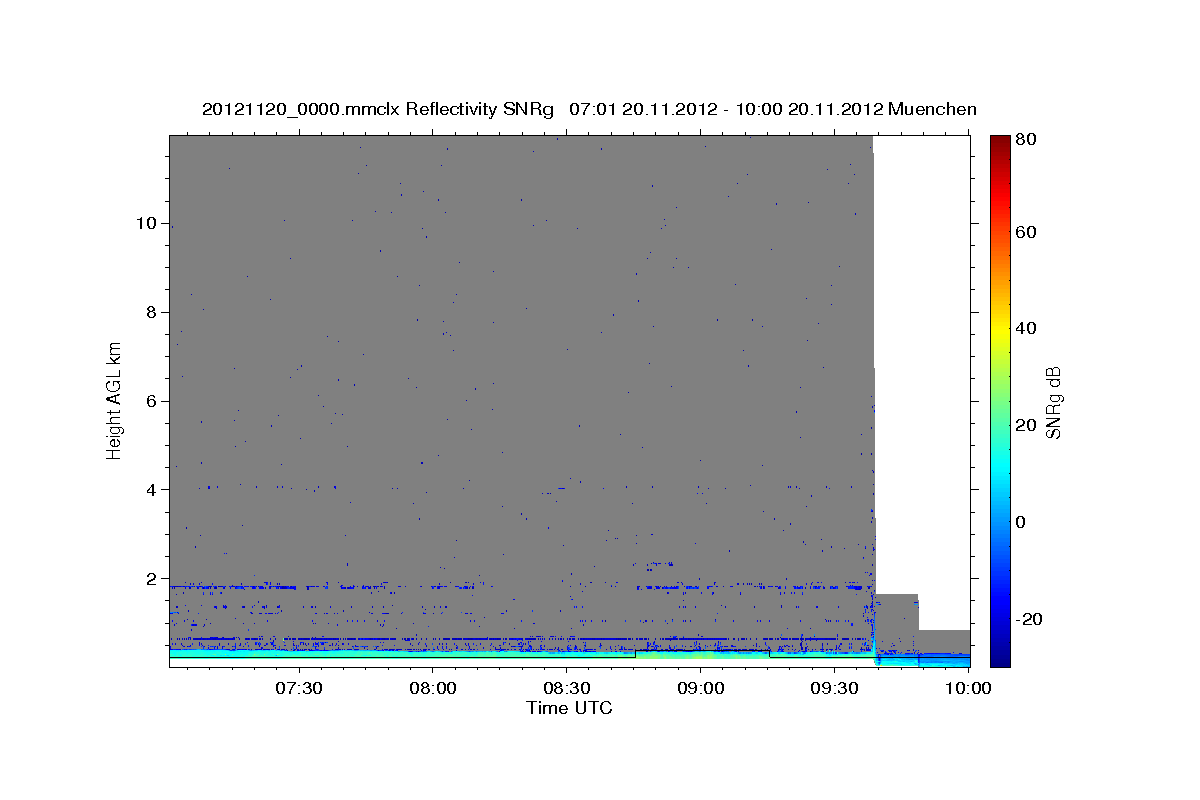Click the 08:00 time tick label
Viewport: 1200px width, 800px height.
tap(432, 688)
